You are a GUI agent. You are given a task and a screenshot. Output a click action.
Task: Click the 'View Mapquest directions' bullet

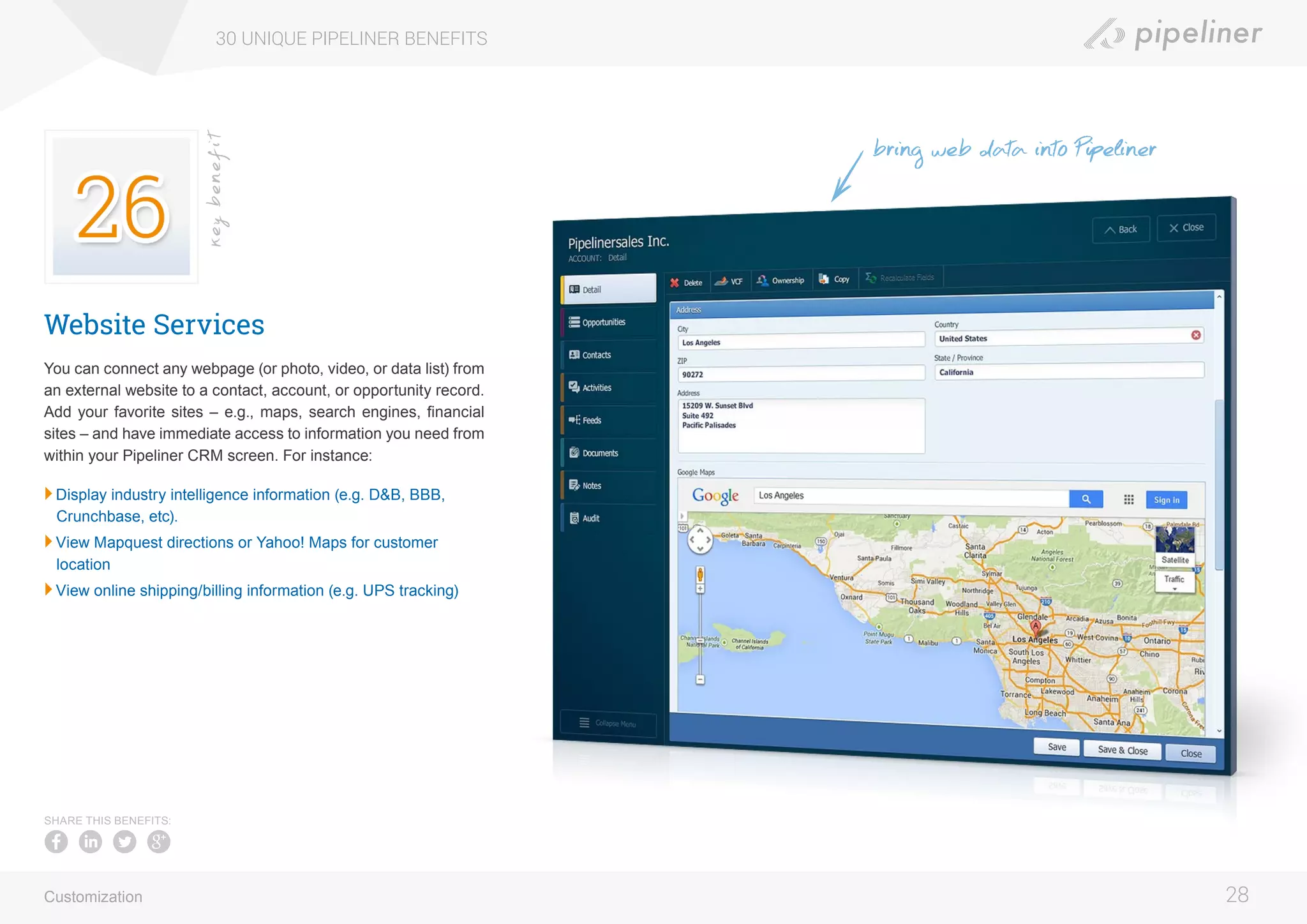241,553
